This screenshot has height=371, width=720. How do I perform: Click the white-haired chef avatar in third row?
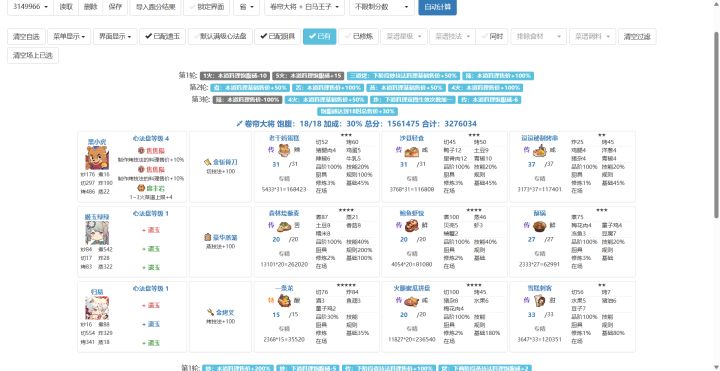[97, 308]
